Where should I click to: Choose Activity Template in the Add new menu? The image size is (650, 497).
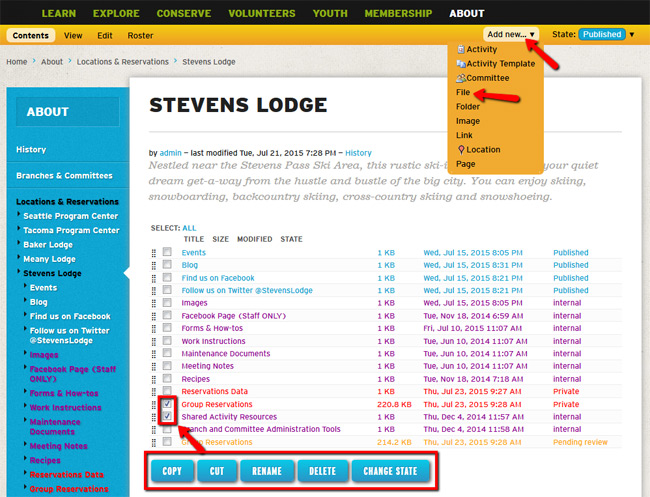click(x=500, y=63)
